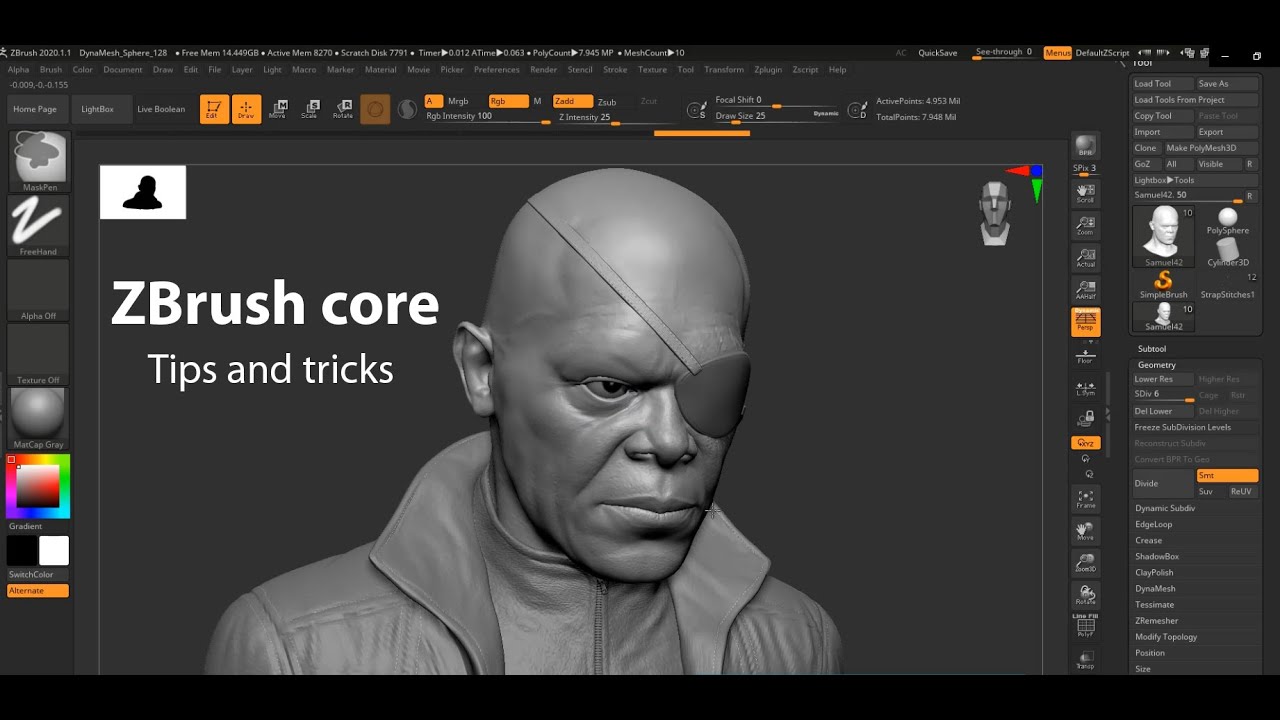Click the Actual size icon
The width and height of the screenshot is (1280, 720).
coord(1085,257)
